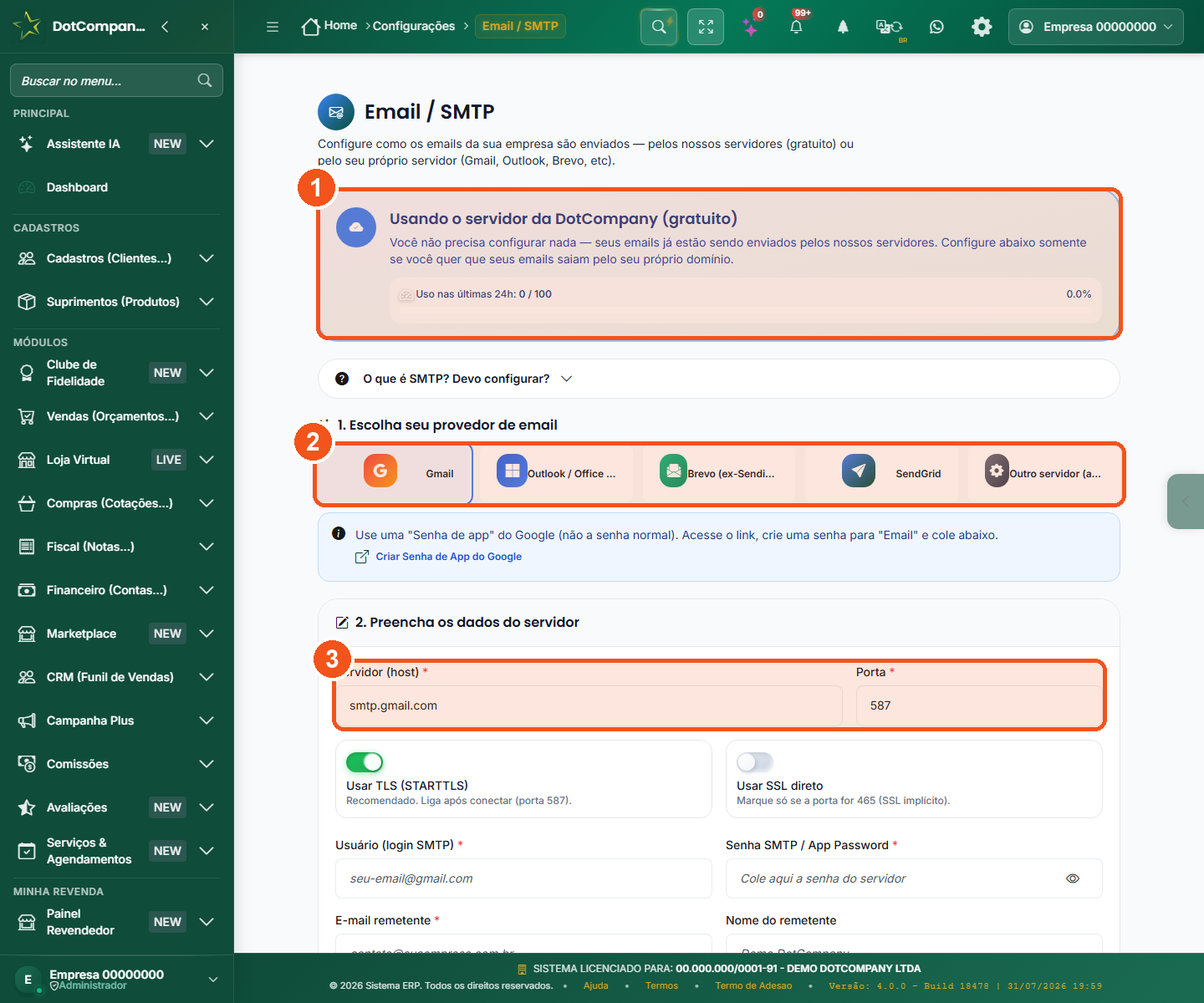
Task: Expand the Cadastros (Clientes...) submenu chevron
Action: tap(207, 258)
